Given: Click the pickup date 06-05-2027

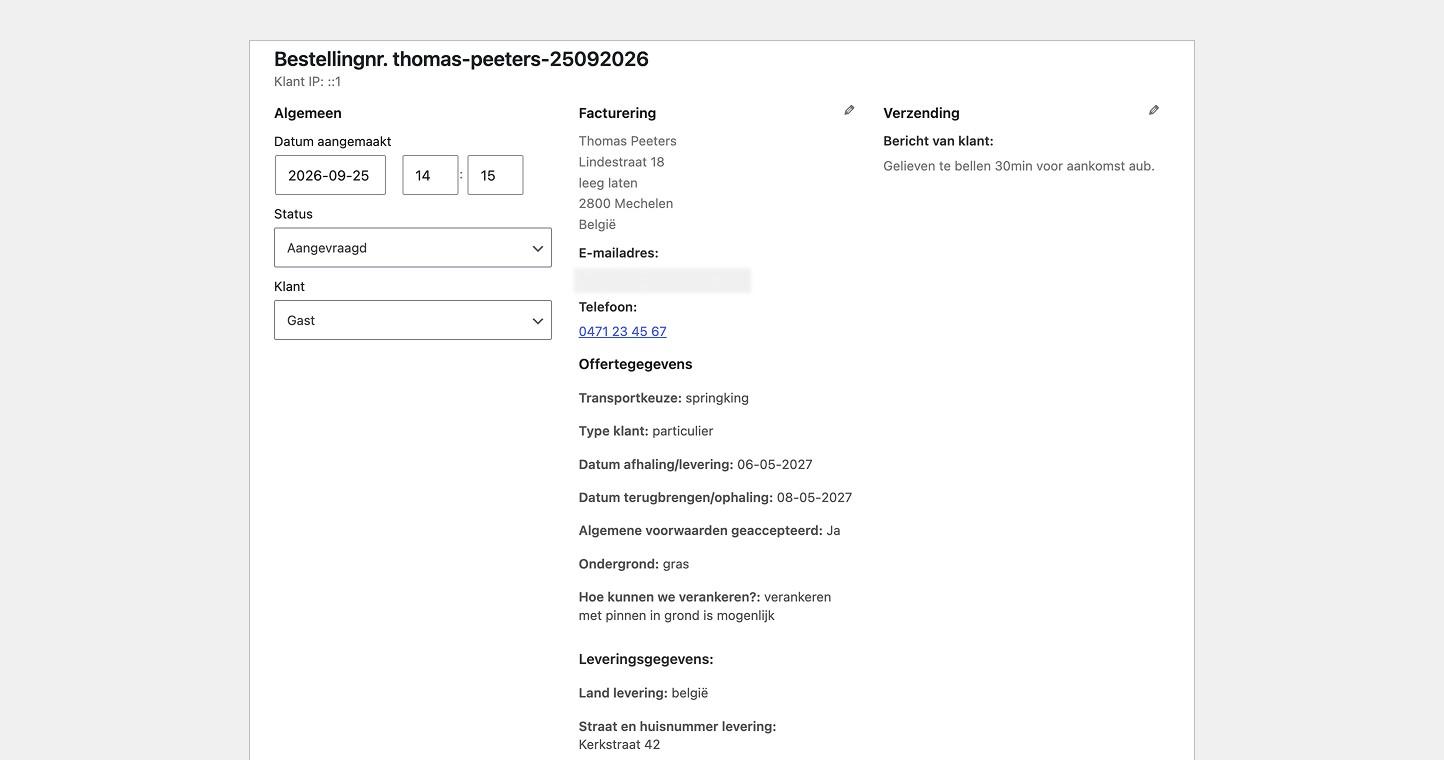Looking at the screenshot, I should tap(775, 464).
